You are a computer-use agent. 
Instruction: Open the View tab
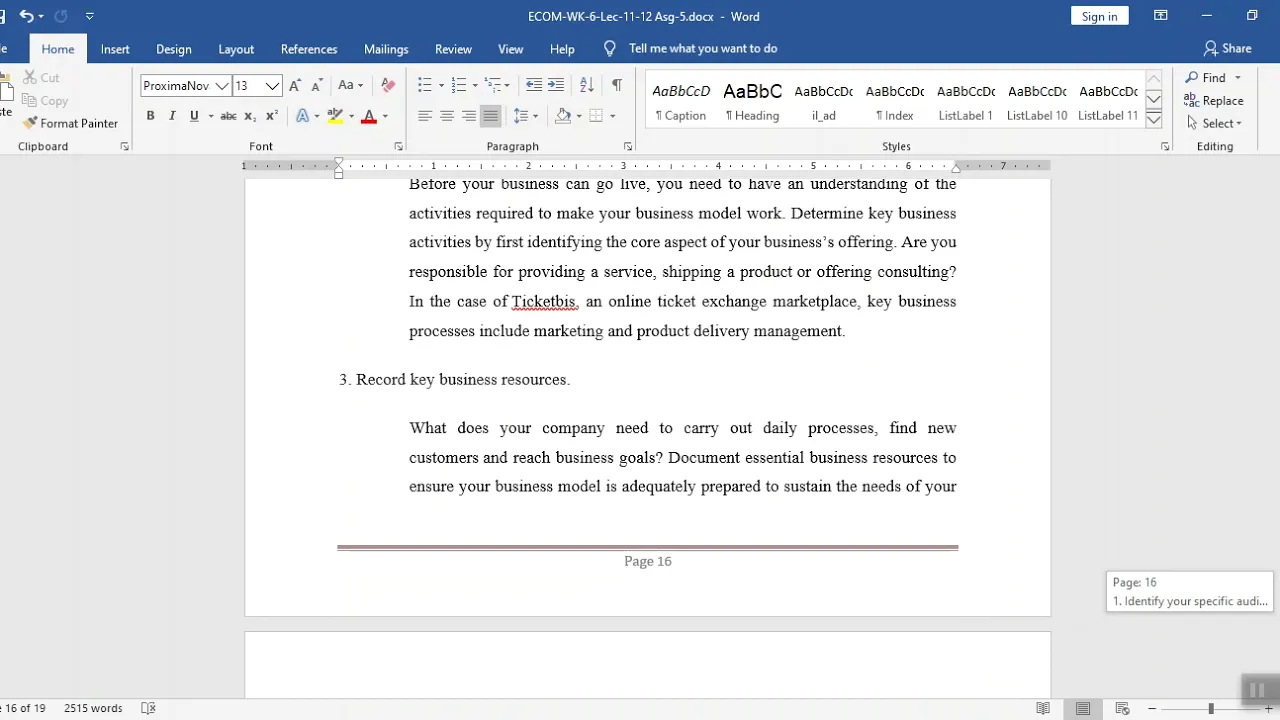pyautogui.click(x=511, y=49)
